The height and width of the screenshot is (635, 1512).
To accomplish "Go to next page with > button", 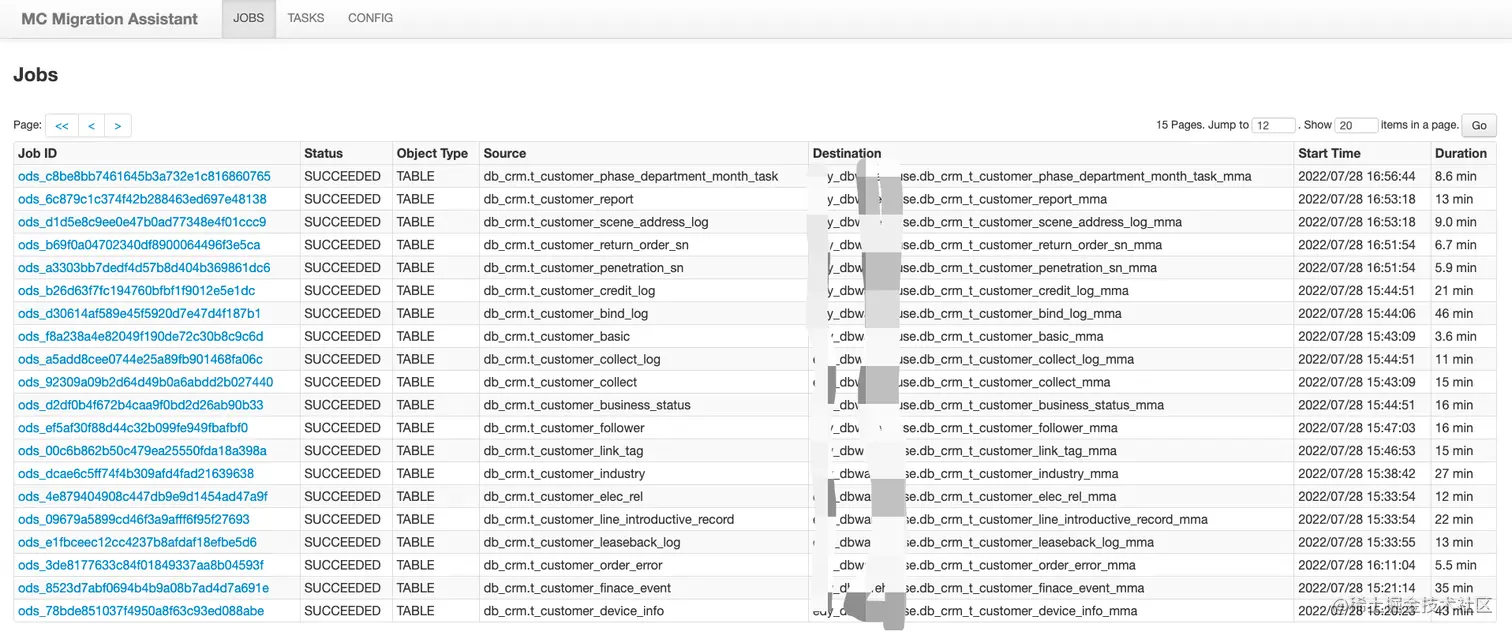I will pyautogui.click(x=118, y=126).
